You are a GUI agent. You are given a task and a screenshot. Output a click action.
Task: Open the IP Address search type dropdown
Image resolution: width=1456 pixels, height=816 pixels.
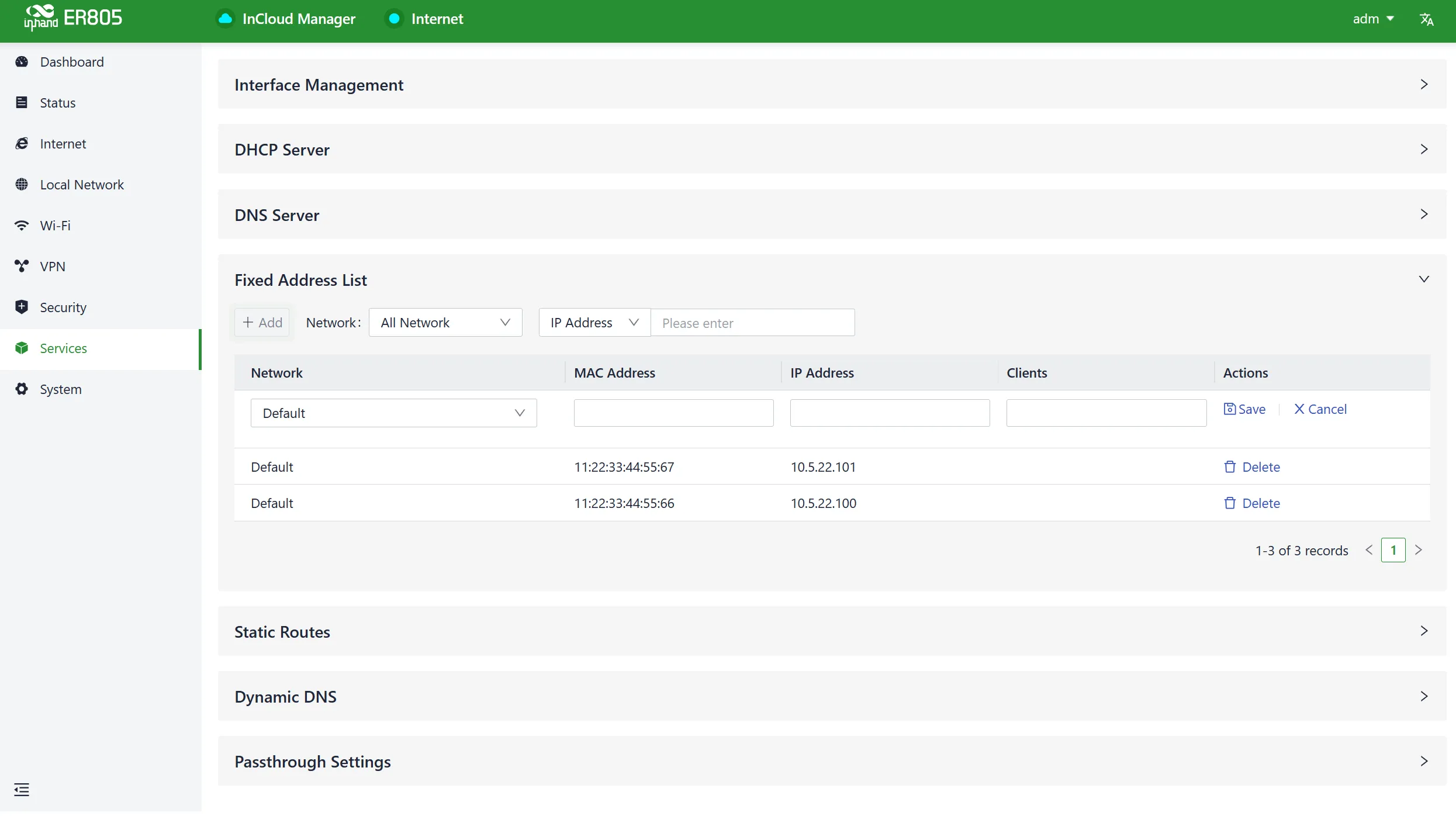pos(594,323)
